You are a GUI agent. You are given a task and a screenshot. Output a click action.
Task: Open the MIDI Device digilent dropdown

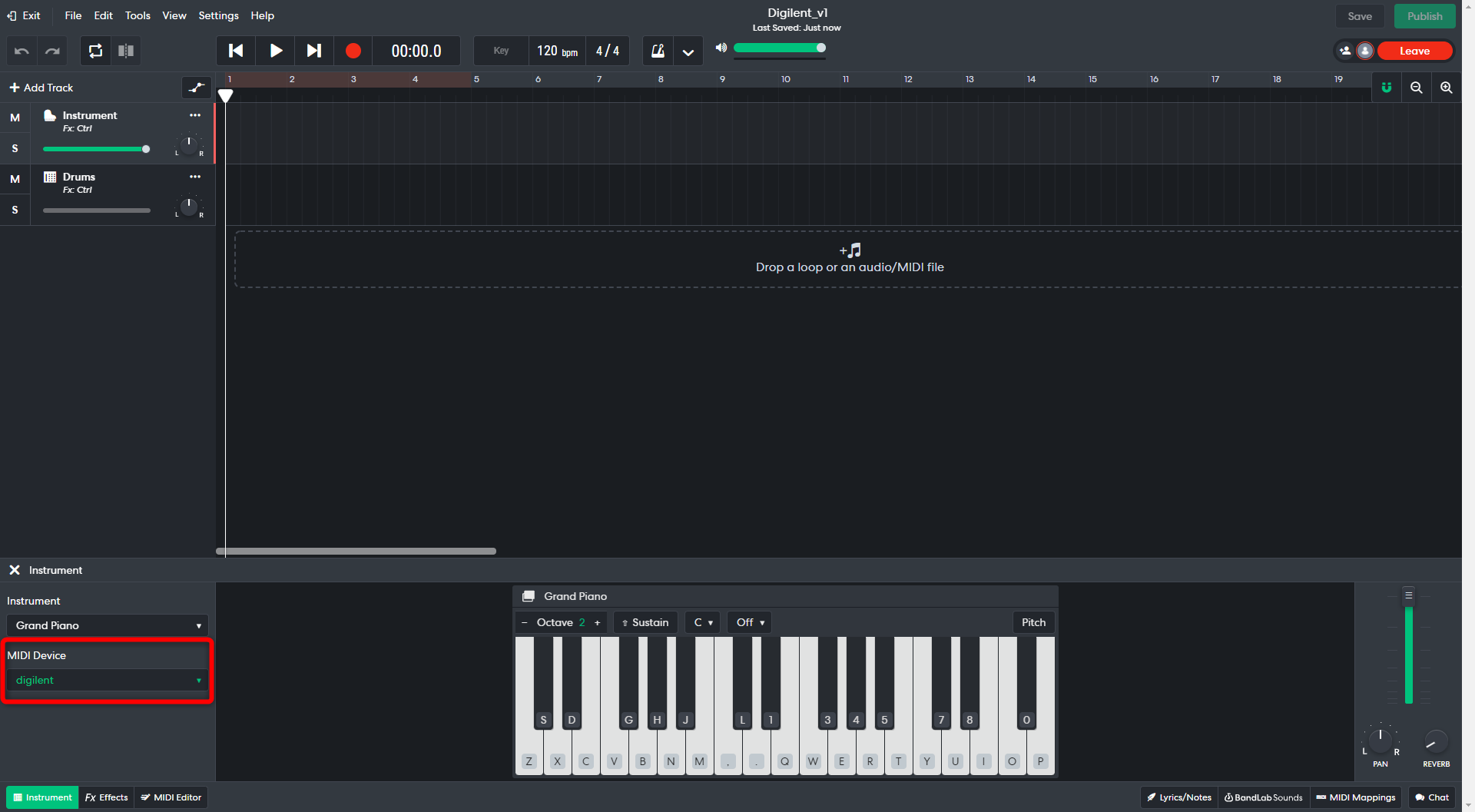[108, 680]
